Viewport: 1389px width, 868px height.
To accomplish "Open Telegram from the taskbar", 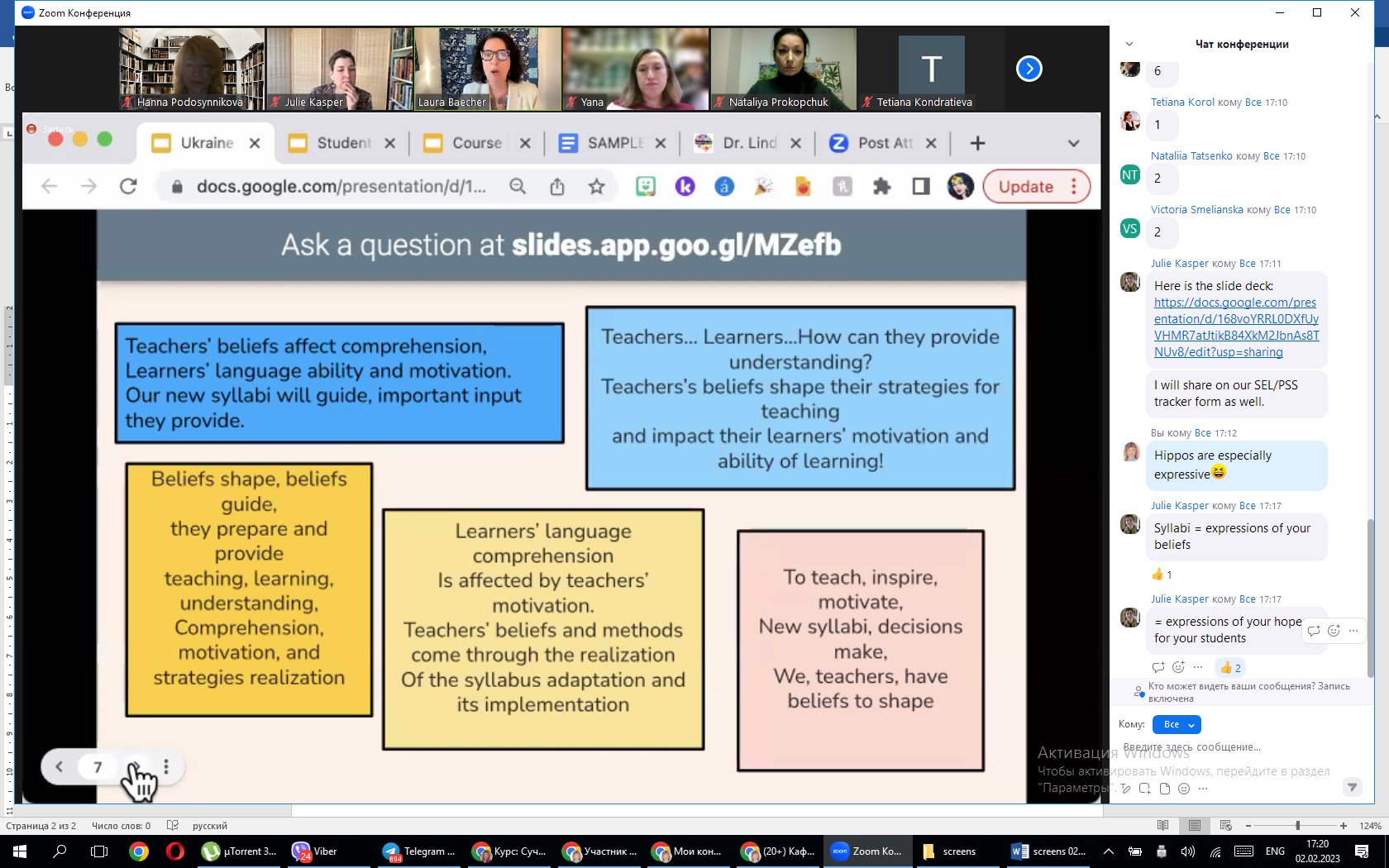I will coord(418,851).
